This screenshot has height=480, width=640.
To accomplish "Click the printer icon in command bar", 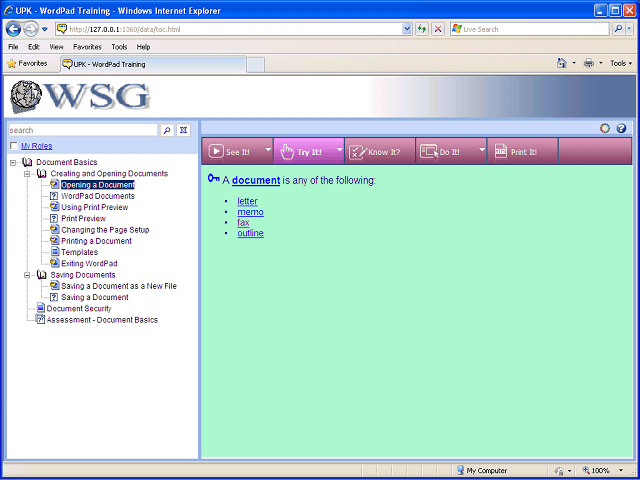I will click(x=589, y=63).
